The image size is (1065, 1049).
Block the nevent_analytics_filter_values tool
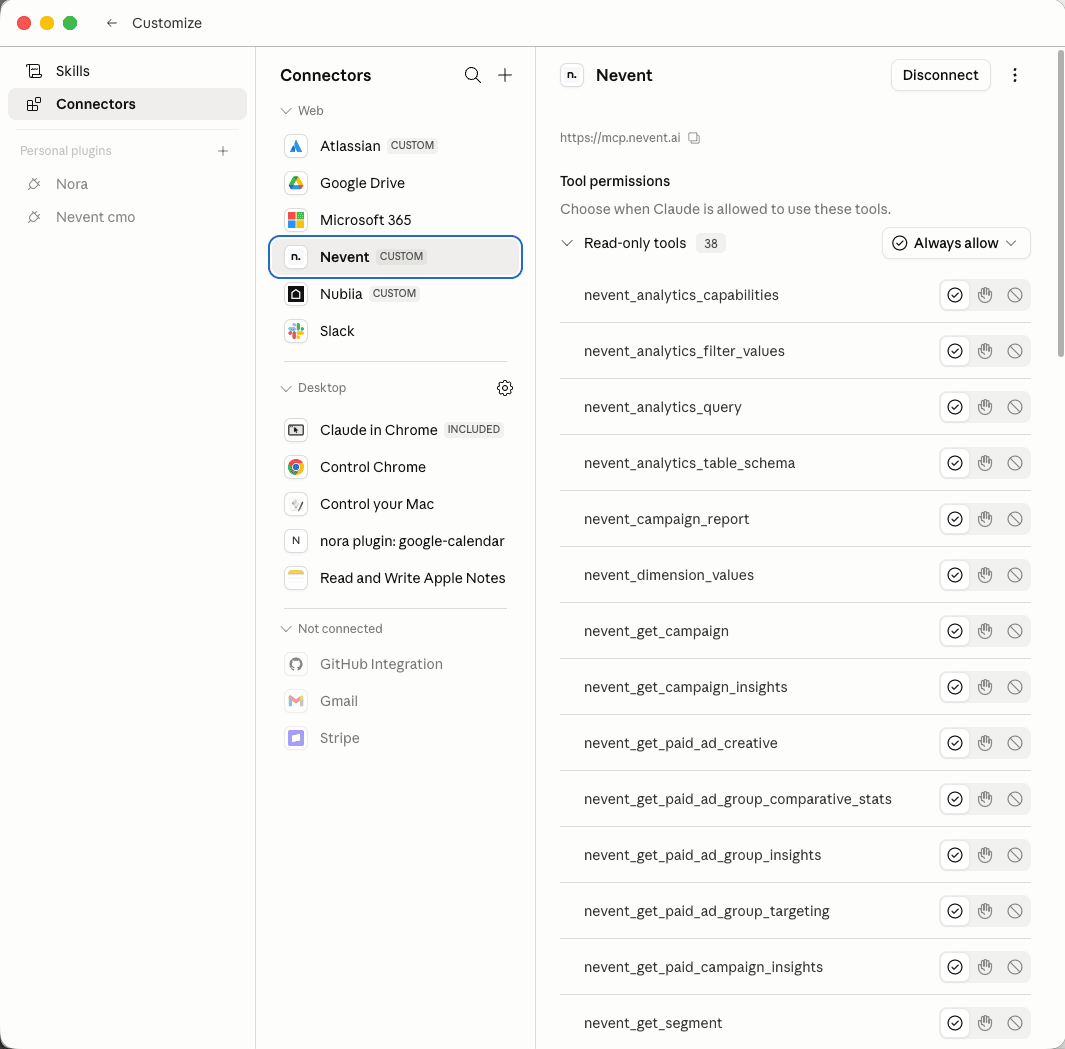pos(1015,351)
